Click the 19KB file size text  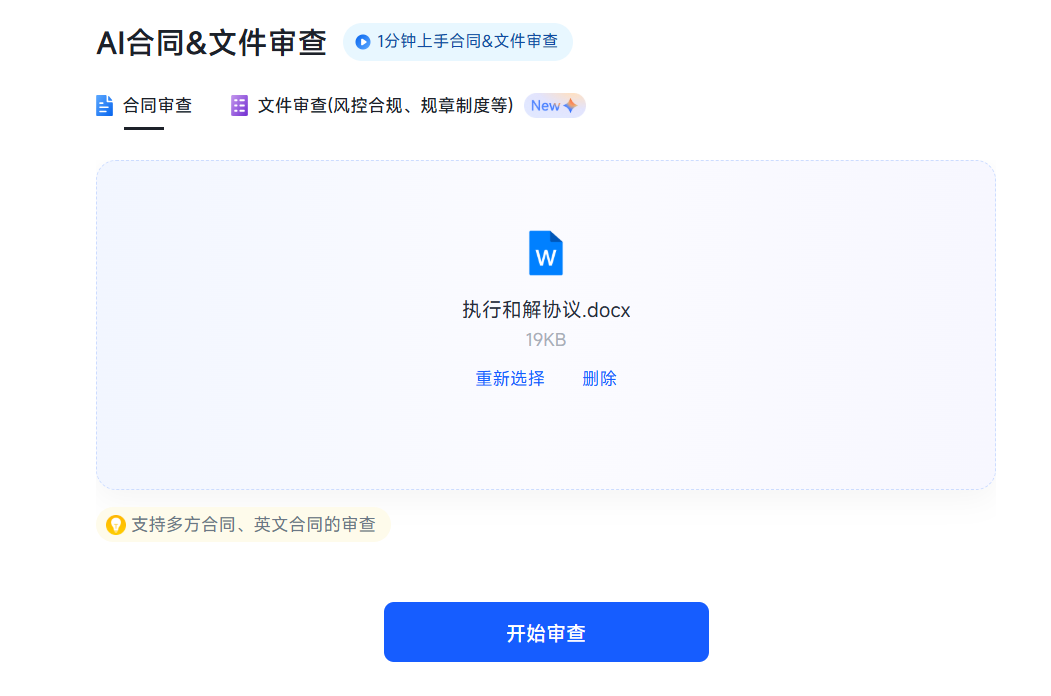tap(546, 340)
